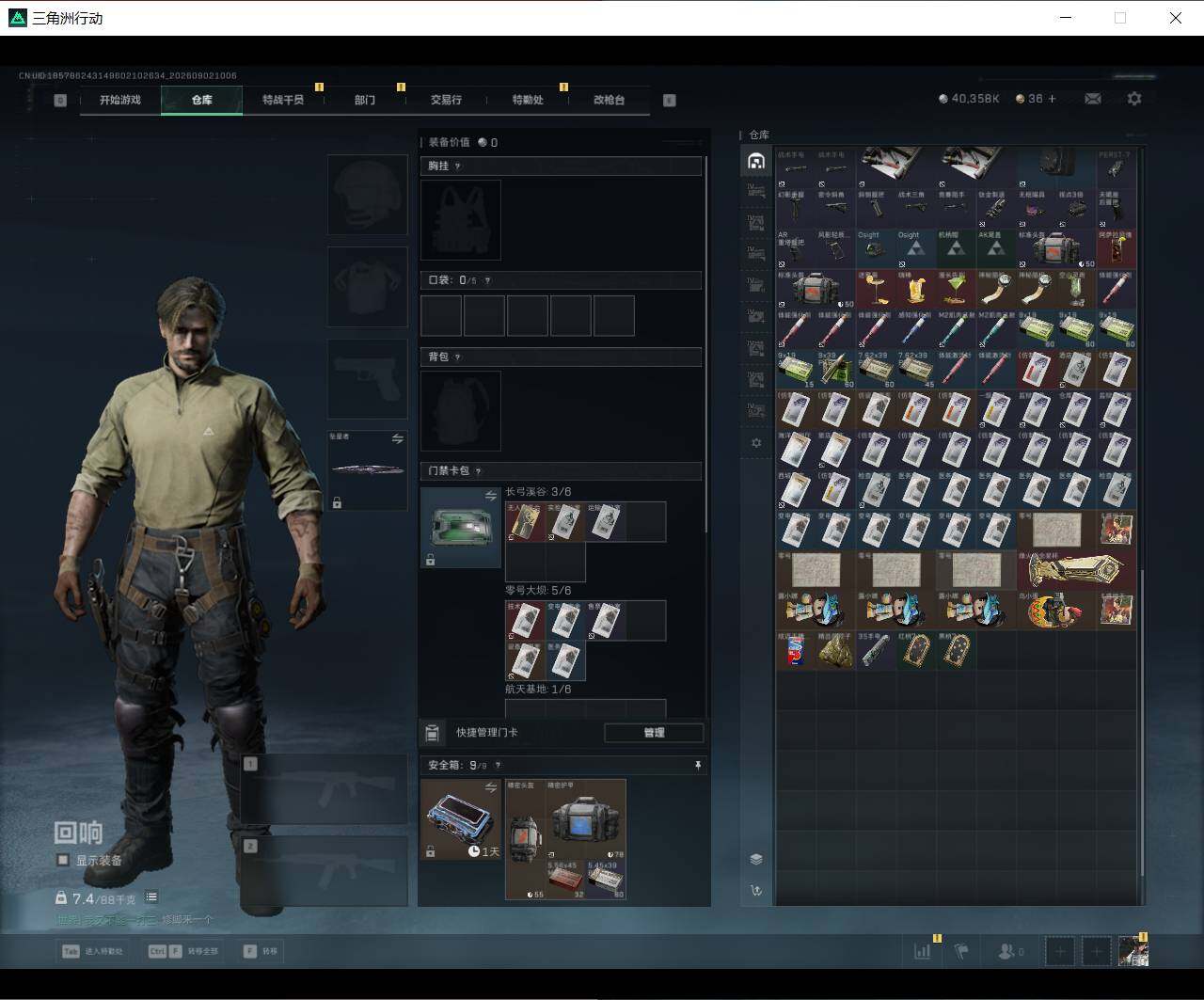Click the 装备价值 label
This screenshot has width=1204, height=1000.
pyautogui.click(x=449, y=143)
